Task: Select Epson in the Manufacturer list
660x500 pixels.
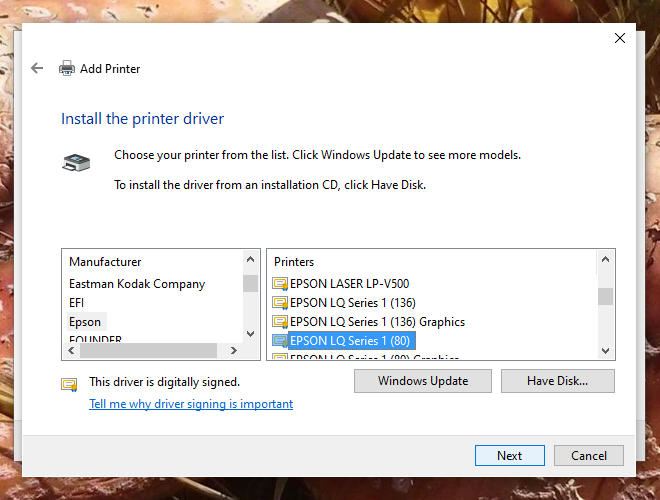Action: click(x=85, y=322)
